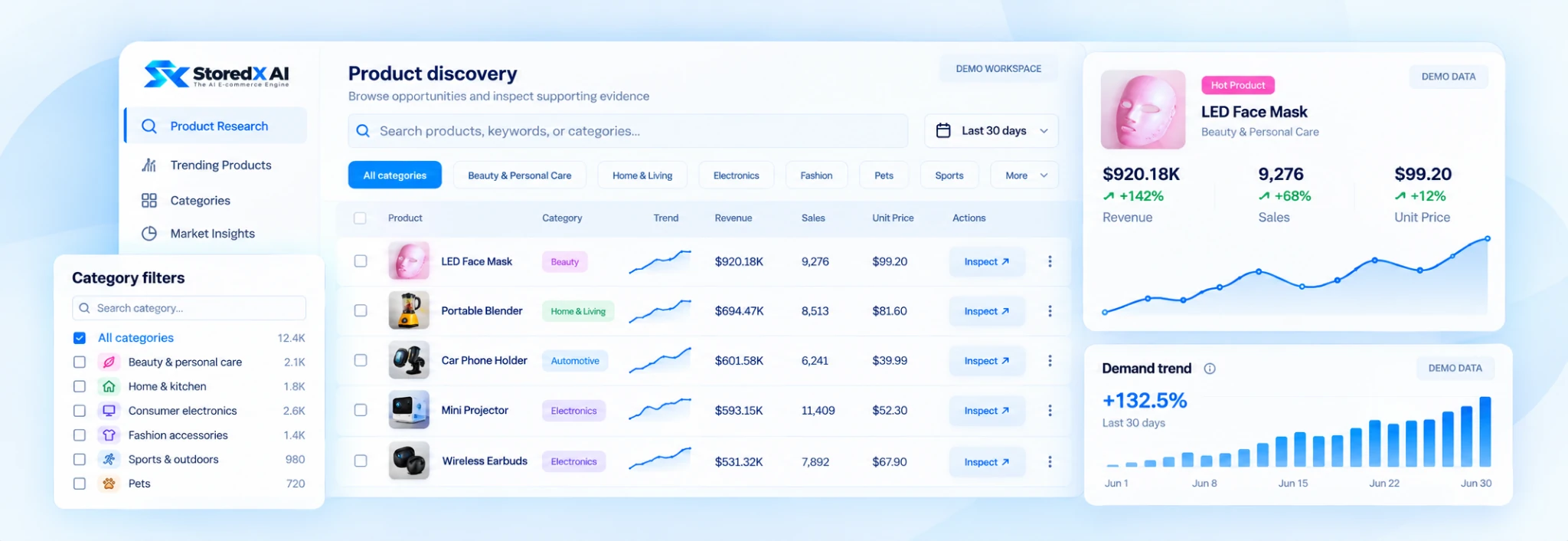Viewport: 1568px width, 541px height.
Task: Enable the Beauty & personal care filter checkbox
Action: tap(80, 362)
